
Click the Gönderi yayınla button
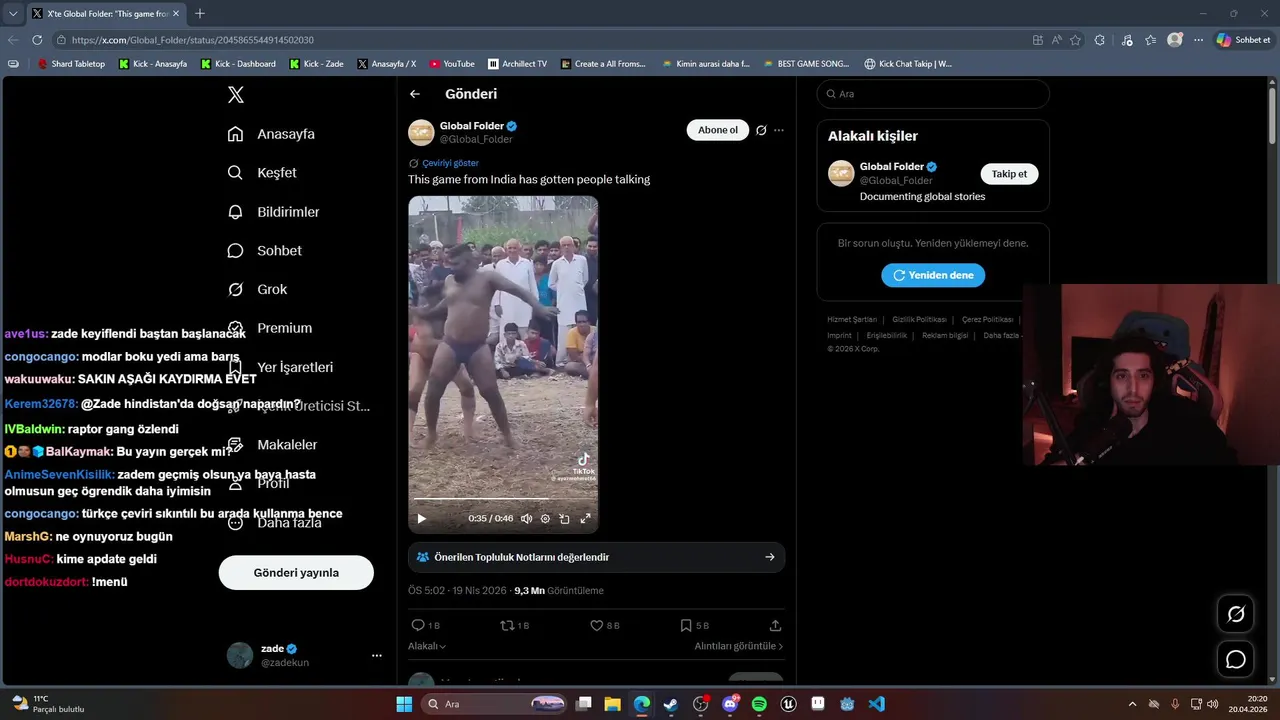[x=296, y=573]
